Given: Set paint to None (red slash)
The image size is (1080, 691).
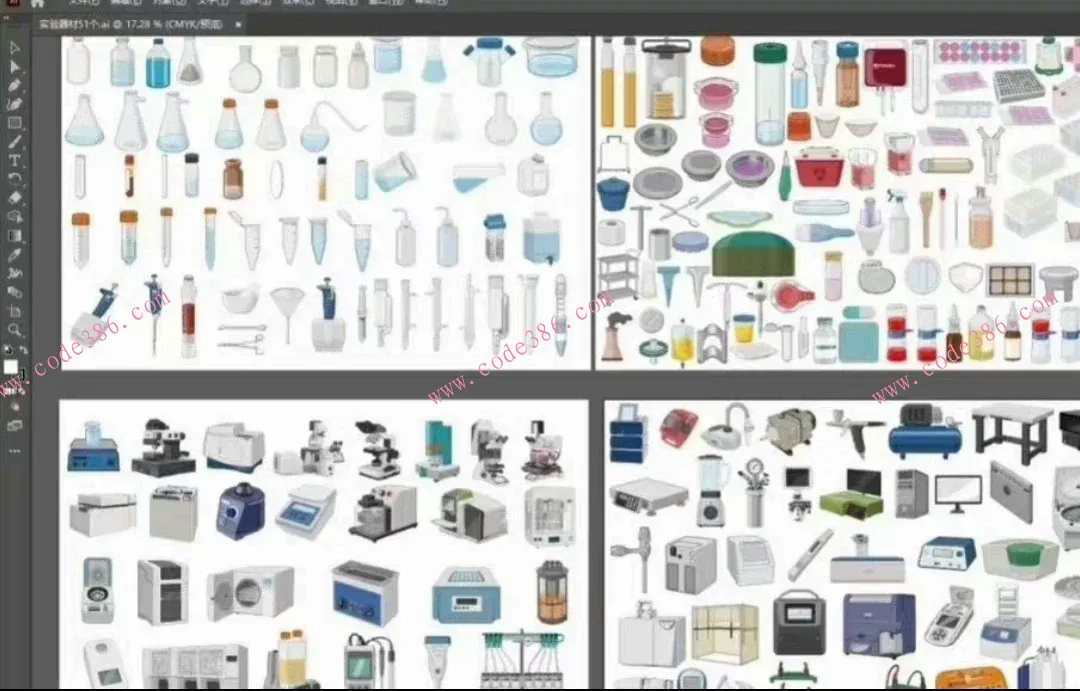Looking at the screenshot, I should [x=21, y=391].
